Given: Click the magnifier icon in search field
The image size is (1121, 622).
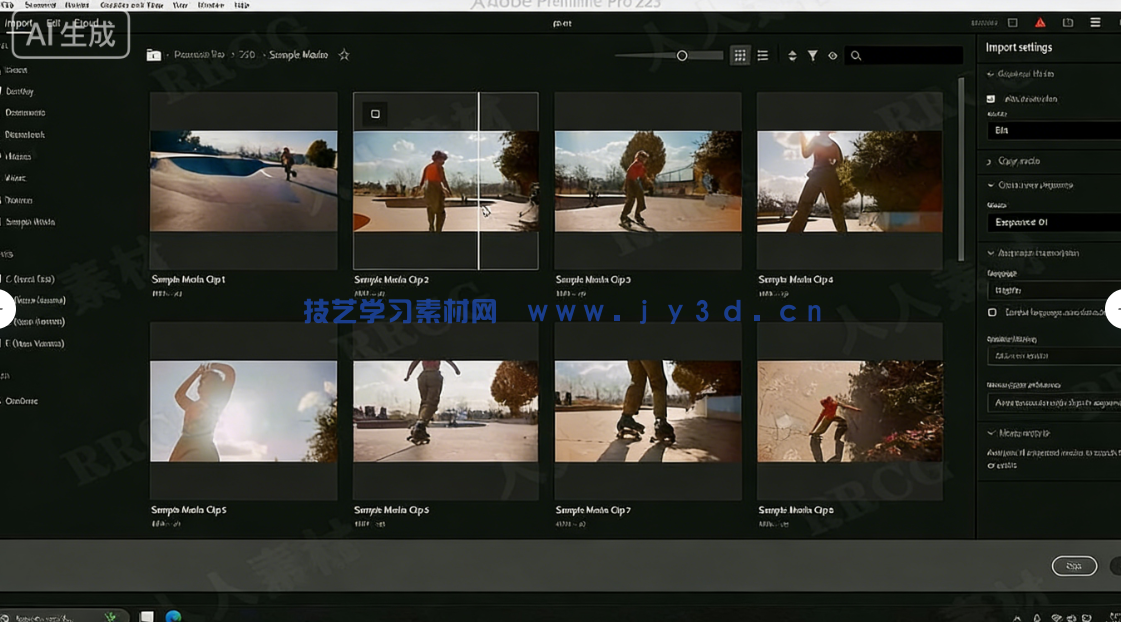Looking at the screenshot, I should pos(856,55).
